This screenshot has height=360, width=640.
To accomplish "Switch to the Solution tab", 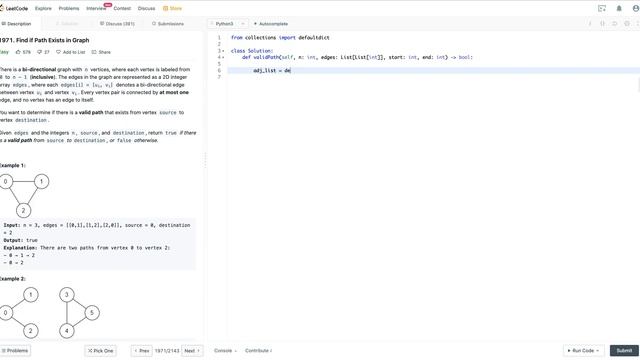I will point(67,24).
